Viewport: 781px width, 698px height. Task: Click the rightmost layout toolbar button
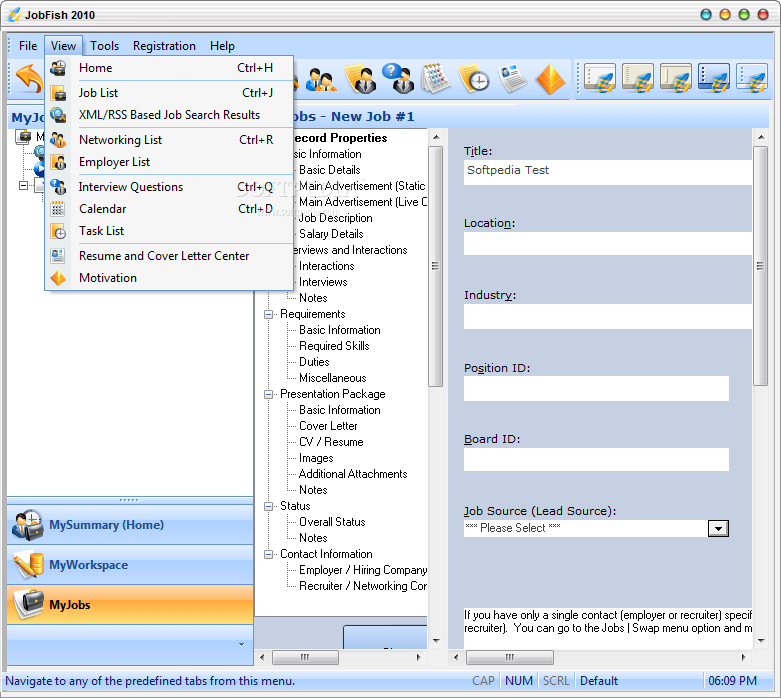(752, 78)
